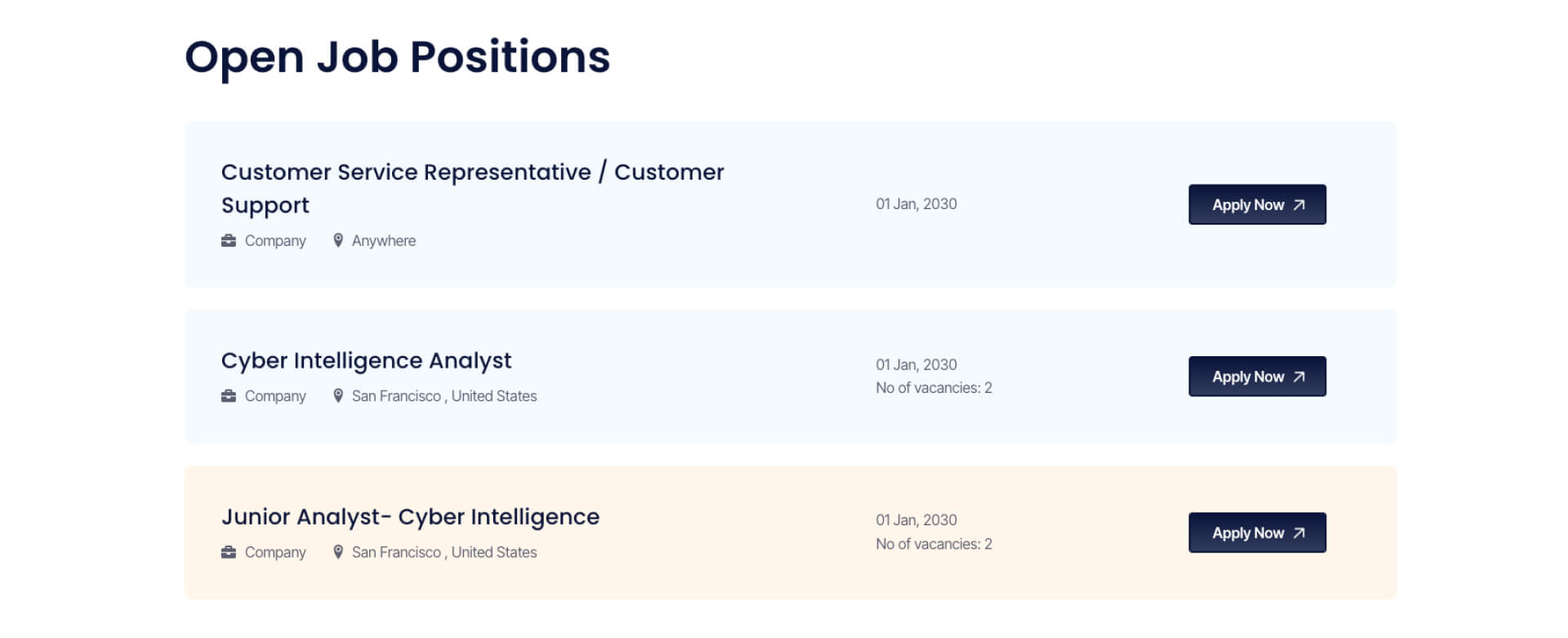Click the Anywhere location label
The image size is (1568, 638).
[x=384, y=241]
